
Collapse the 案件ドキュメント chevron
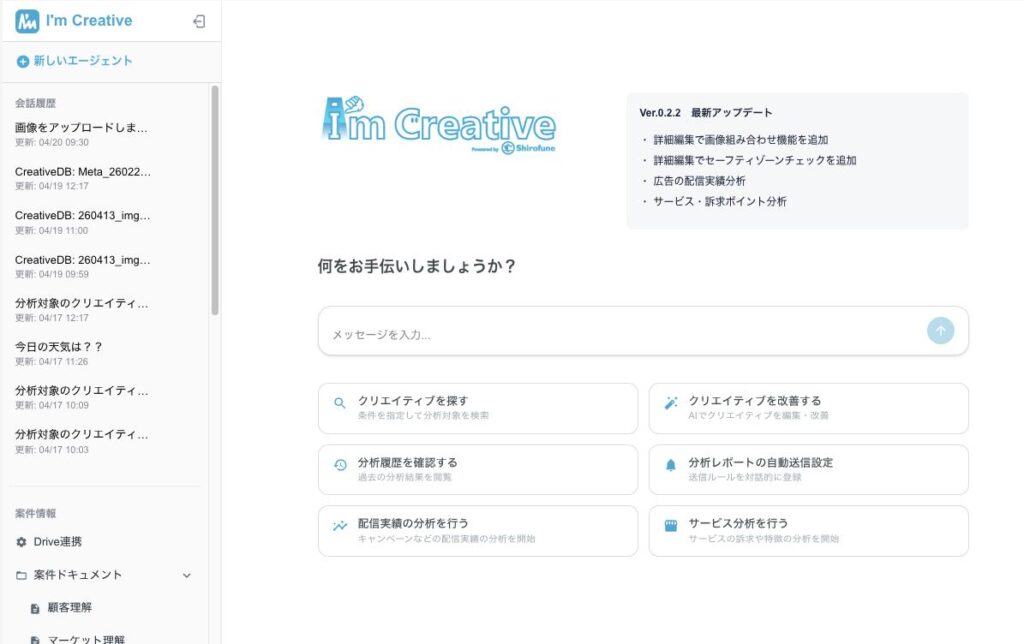pyautogui.click(x=186, y=576)
